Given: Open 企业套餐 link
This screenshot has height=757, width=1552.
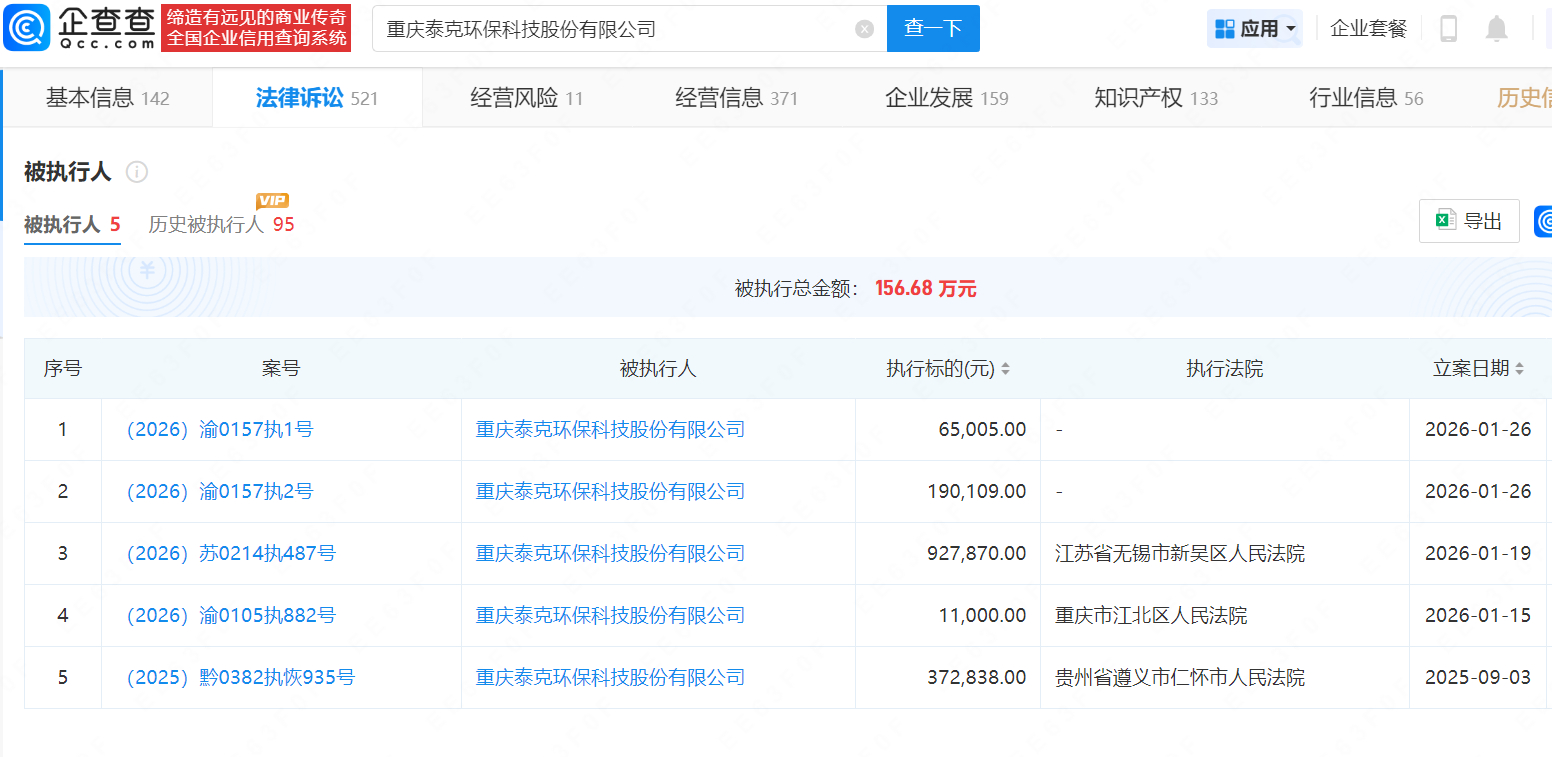Looking at the screenshot, I should (x=1368, y=29).
